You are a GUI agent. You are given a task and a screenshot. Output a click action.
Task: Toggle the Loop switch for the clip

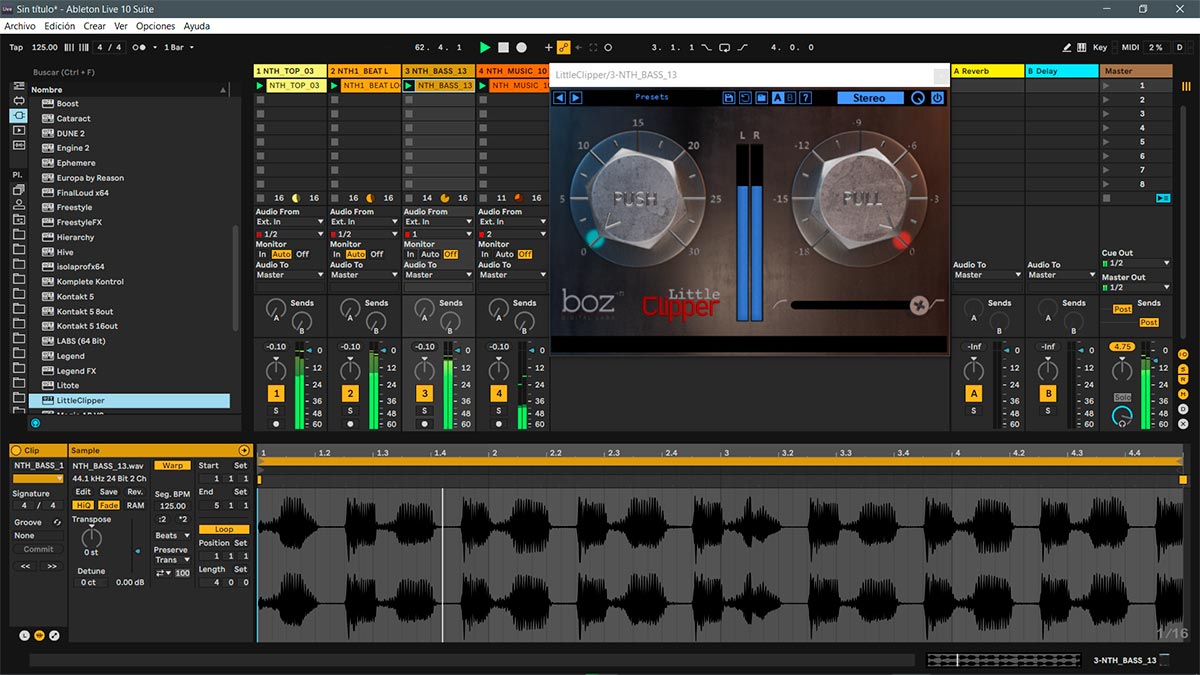224,529
